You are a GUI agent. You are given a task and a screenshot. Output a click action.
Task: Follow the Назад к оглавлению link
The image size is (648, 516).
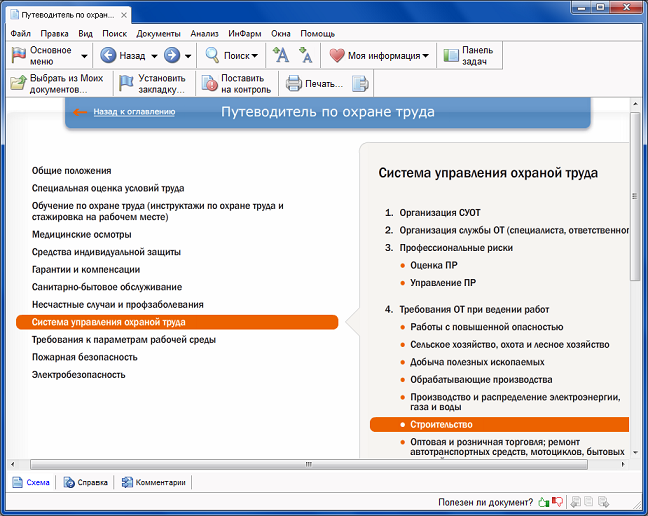click(x=134, y=112)
